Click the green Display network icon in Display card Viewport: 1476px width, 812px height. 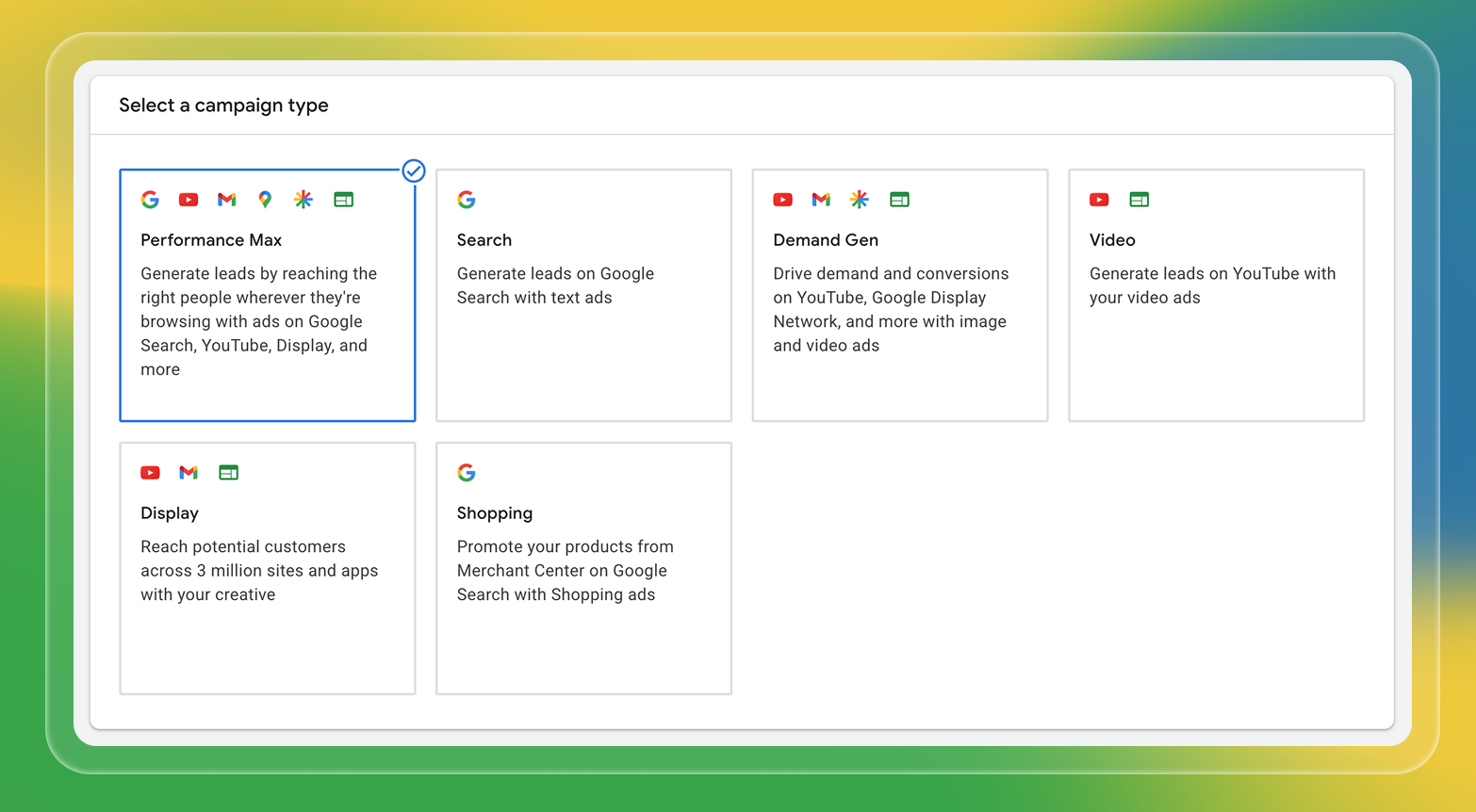(x=229, y=473)
